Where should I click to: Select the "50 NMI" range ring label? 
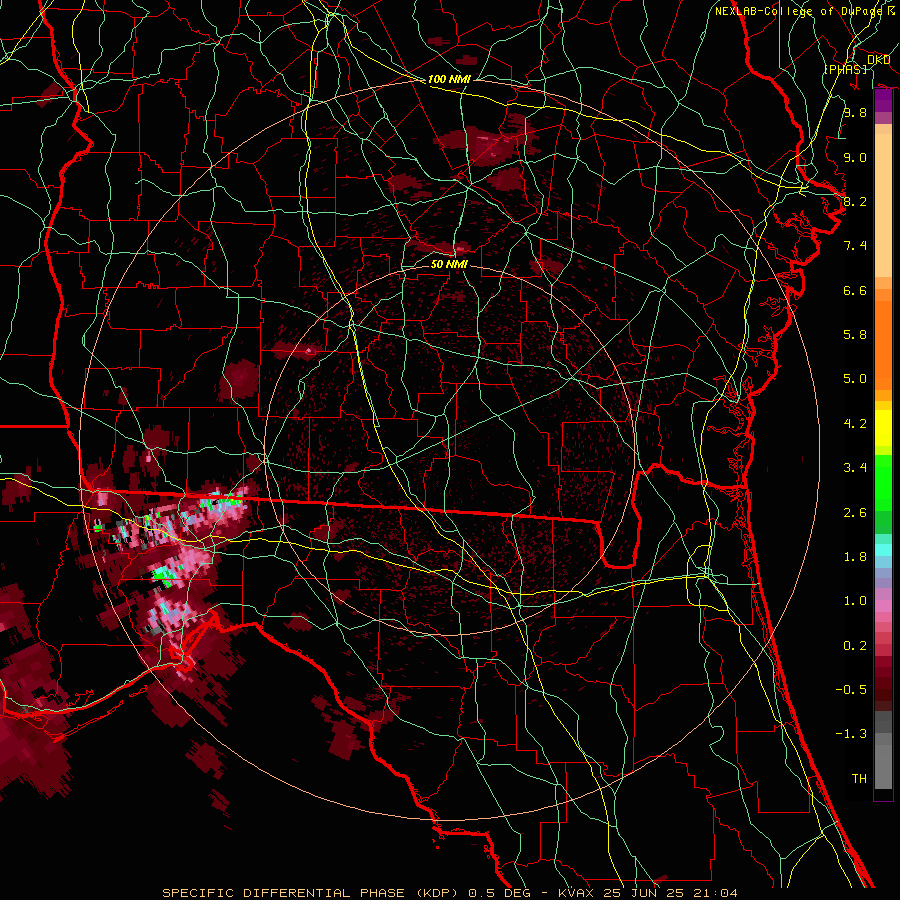point(449,264)
